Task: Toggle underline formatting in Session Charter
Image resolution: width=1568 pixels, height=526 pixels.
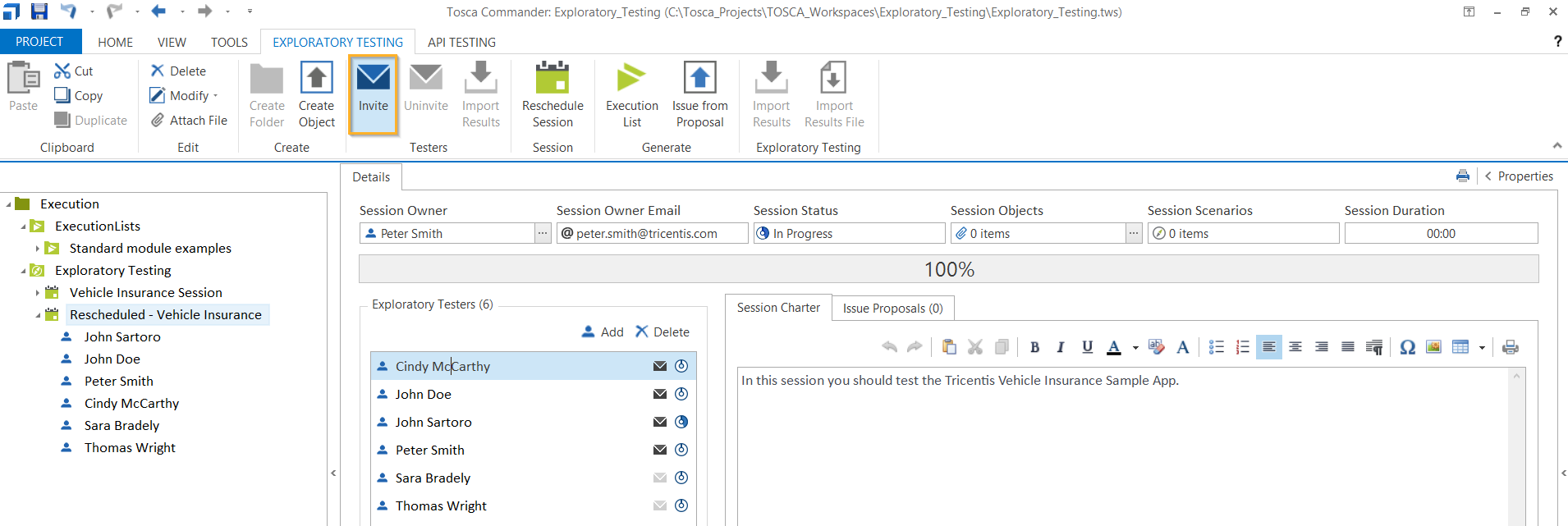Action: 1087,347
